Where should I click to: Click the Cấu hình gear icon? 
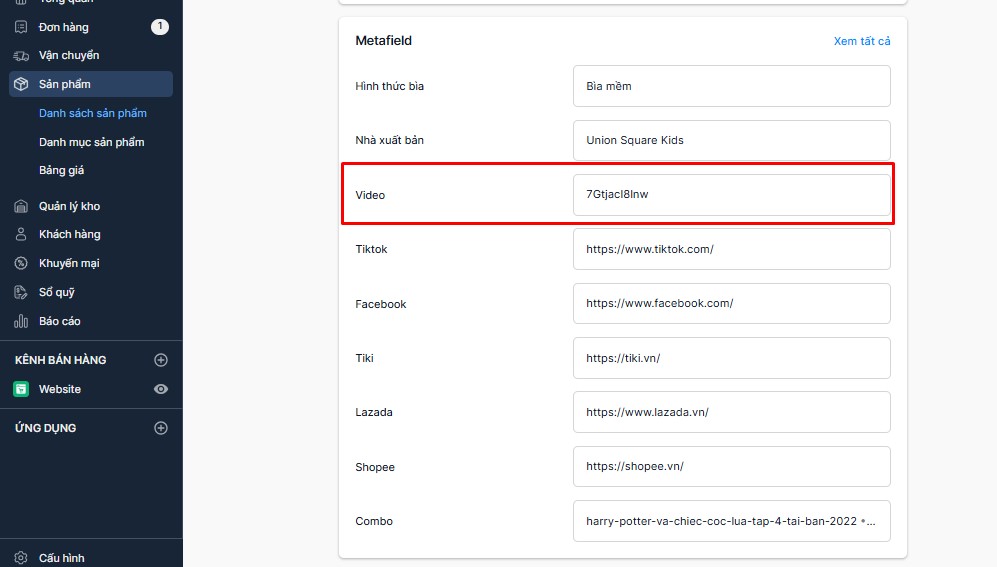(x=21, y=557)
